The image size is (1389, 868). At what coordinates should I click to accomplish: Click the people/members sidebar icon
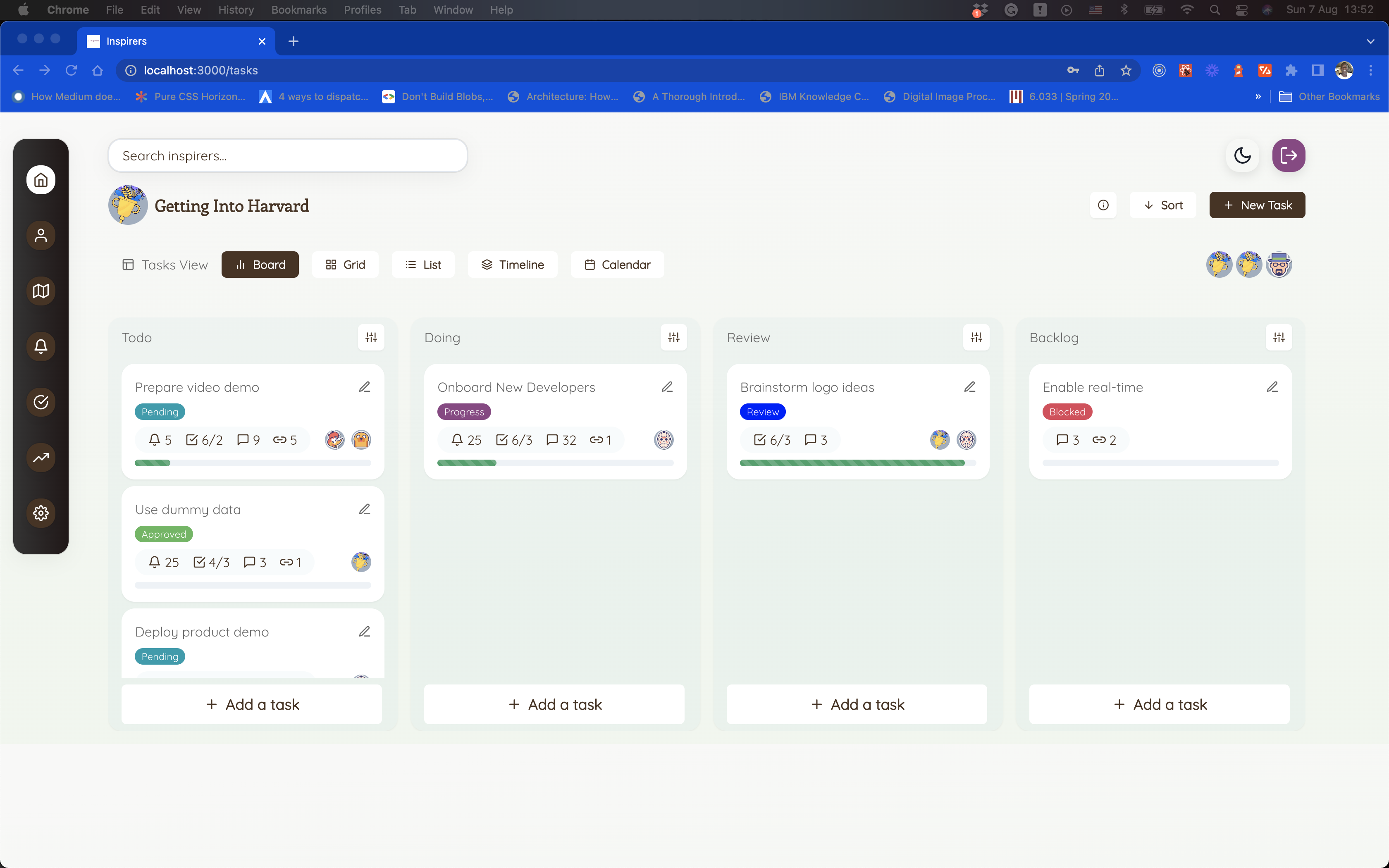click(x=40, y=235)
